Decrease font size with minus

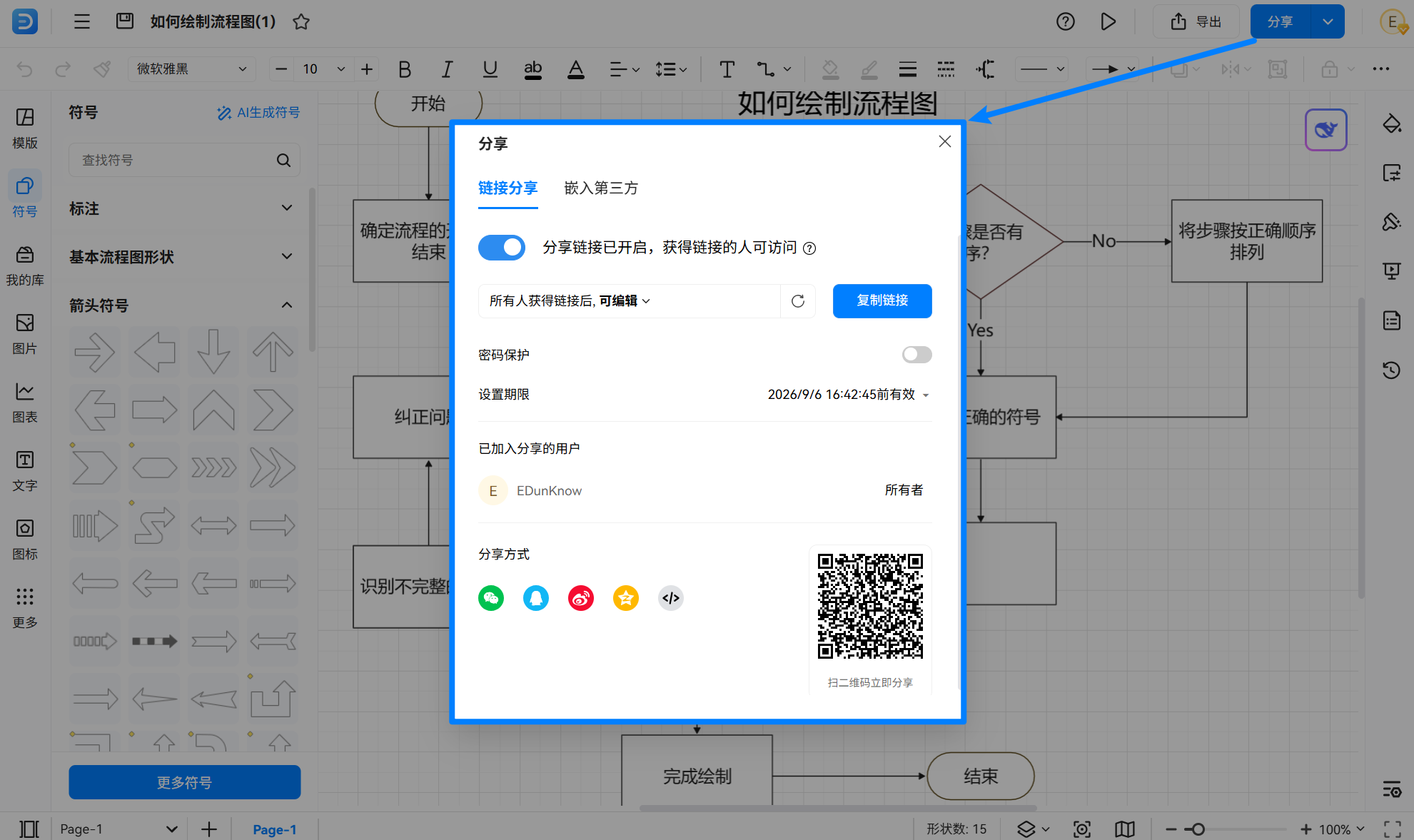281,69
